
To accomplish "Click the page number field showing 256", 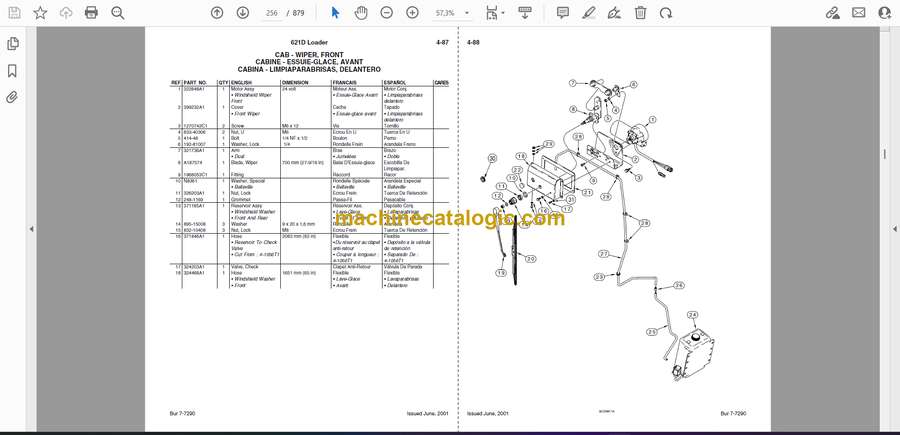I will coord(272,13).
